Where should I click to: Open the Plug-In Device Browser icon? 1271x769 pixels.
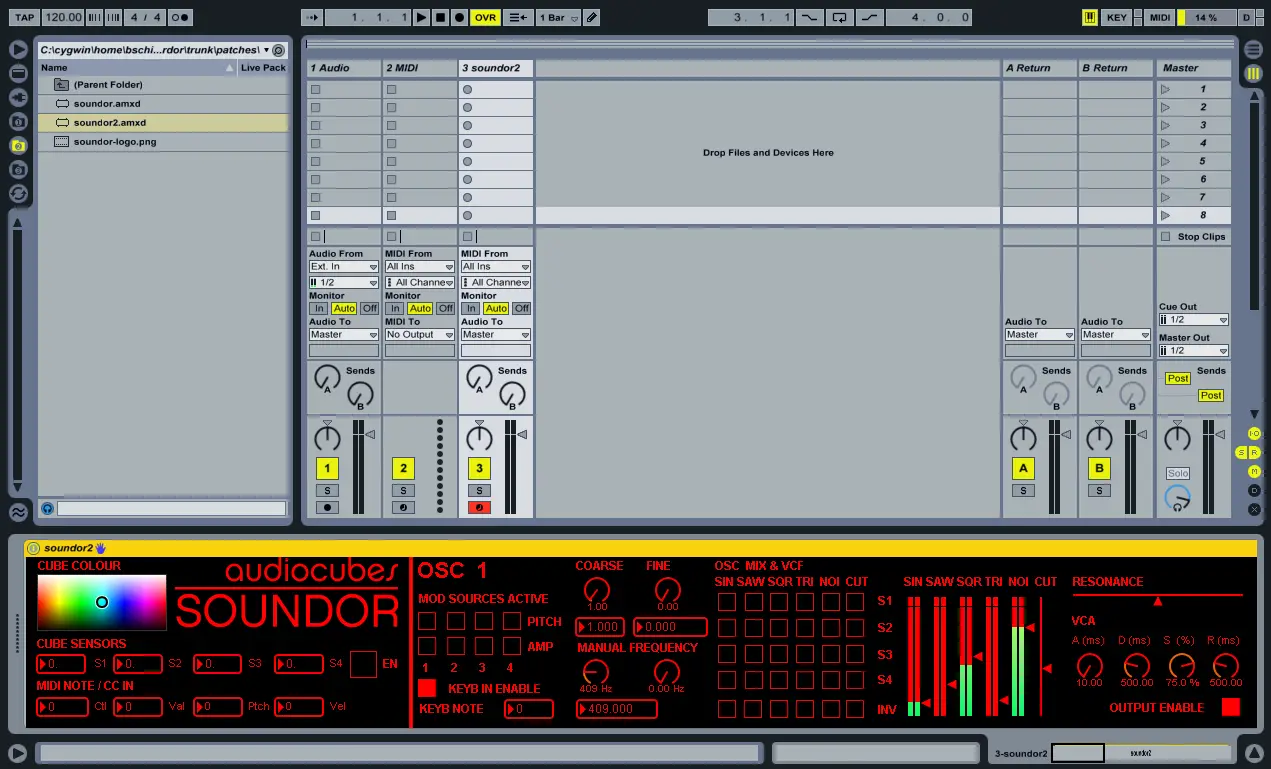(x=18, y=97)
